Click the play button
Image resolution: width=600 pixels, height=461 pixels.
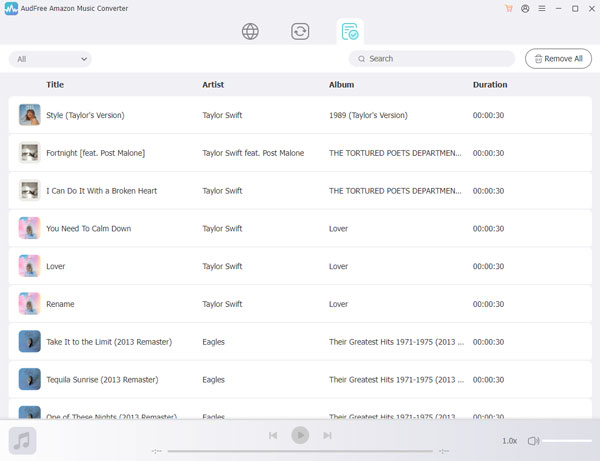click(x=300, y=435)
